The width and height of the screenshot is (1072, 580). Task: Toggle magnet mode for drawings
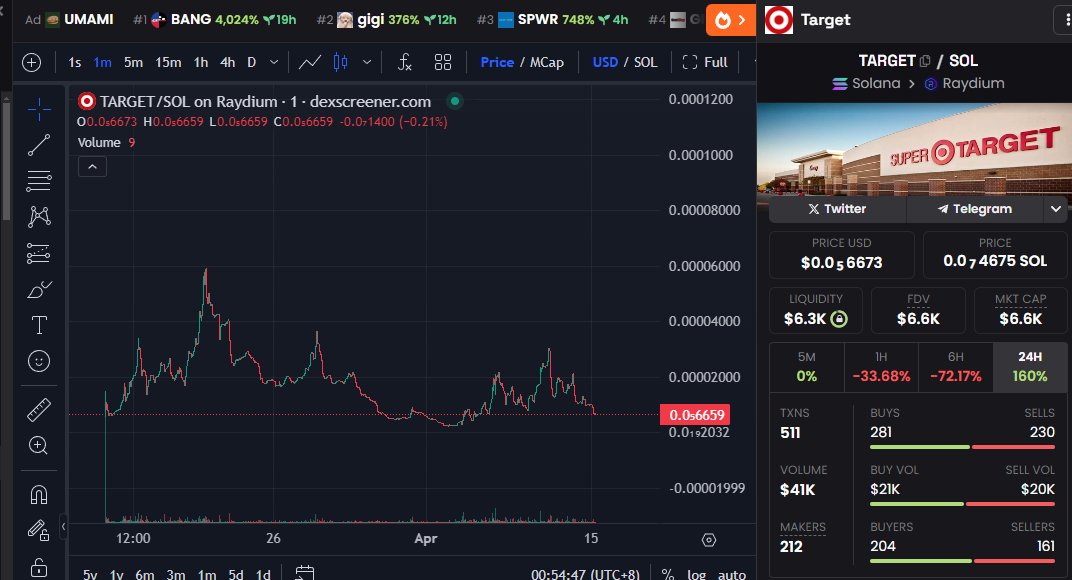pyautogui.click(x=39, y=495)
